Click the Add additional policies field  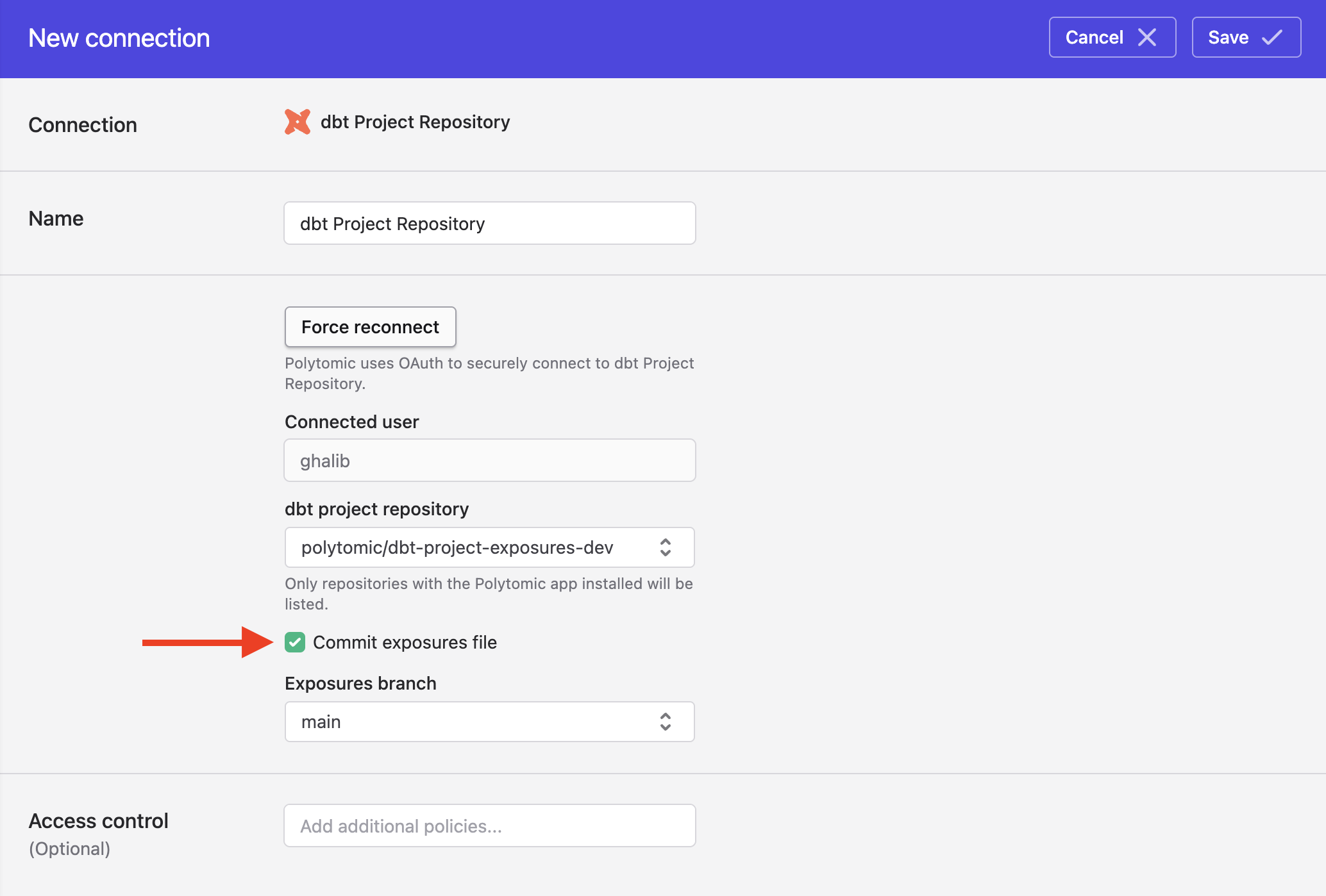coord(489,825)
